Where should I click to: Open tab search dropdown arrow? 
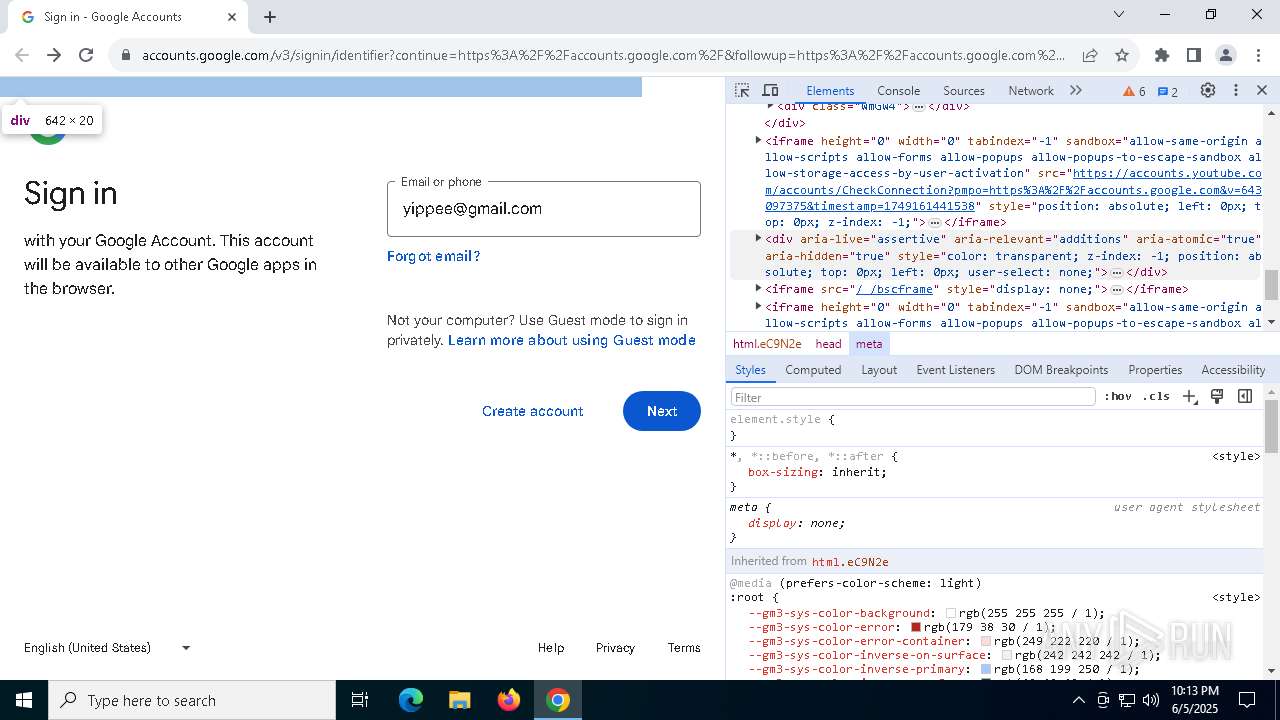(1119, 14)
